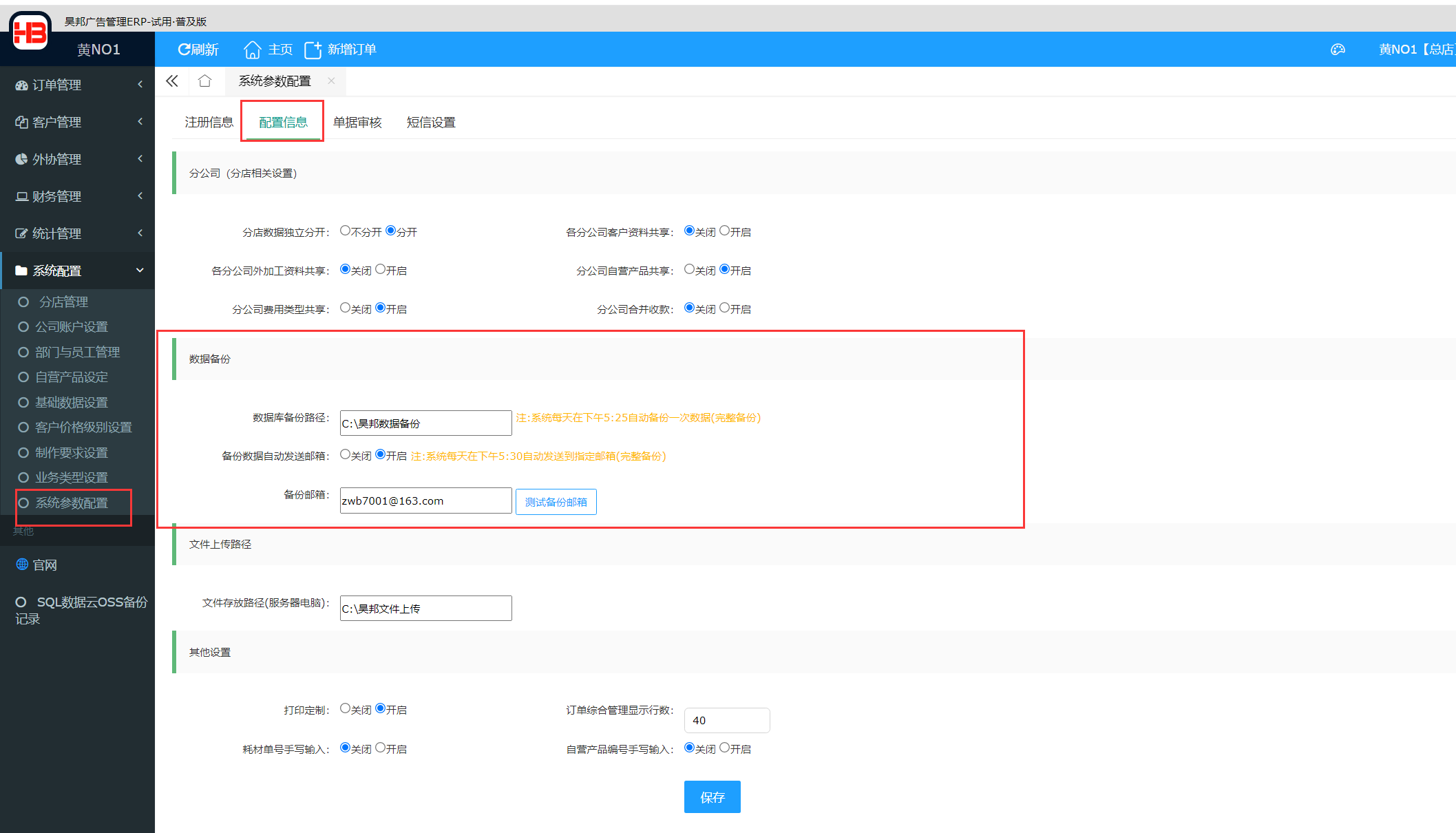Viewport: 1456px width, 833px height.
Task: Click the refresh 刷新 button
Action: (x=198, y=50)
